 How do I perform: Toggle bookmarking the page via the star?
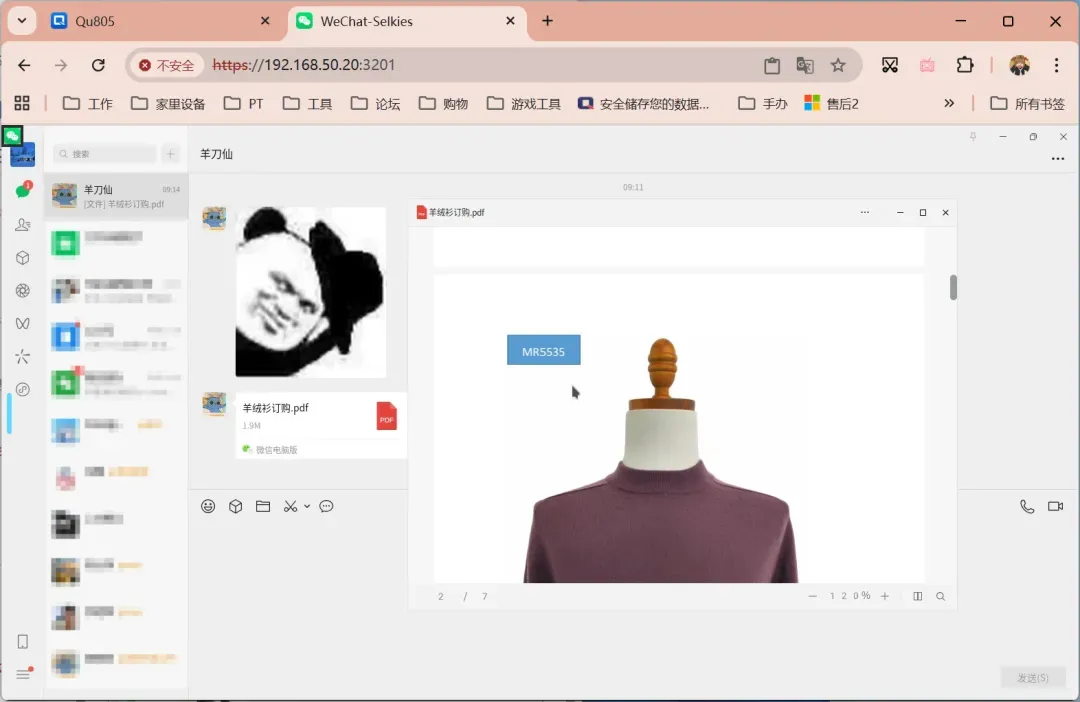coord(838,65)
